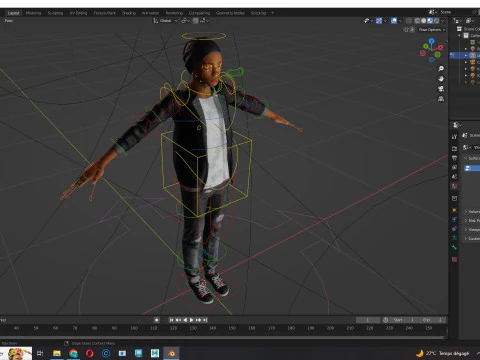Open the properties editor type dropdown

pyautogui.click(x=457, y=125)
